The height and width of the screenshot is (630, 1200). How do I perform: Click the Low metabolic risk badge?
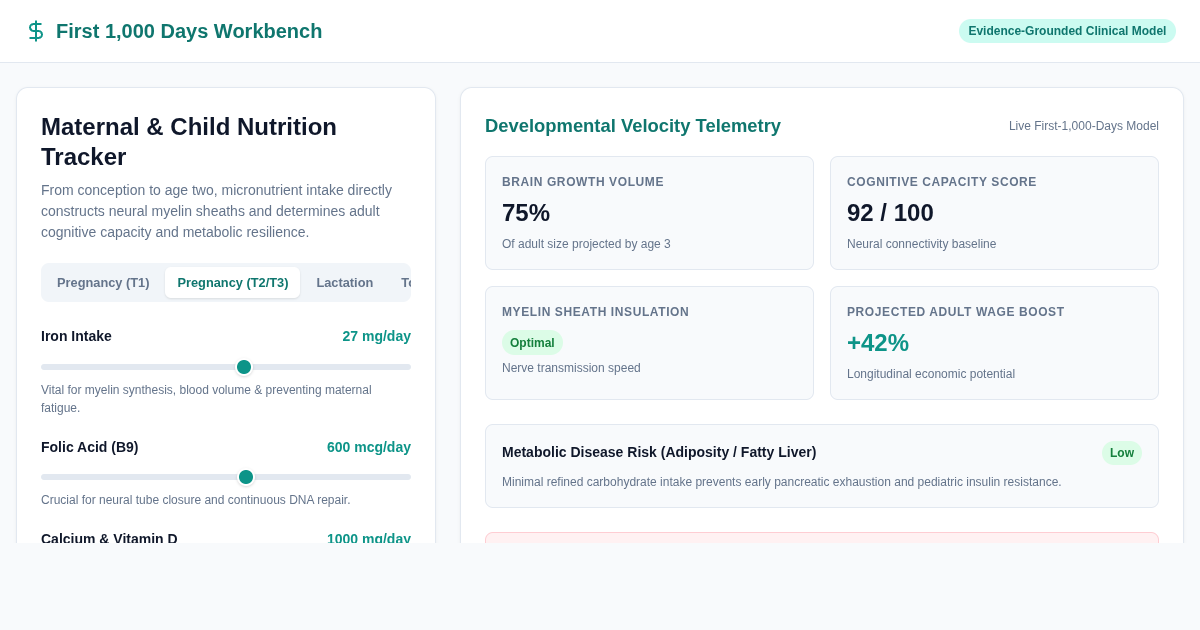(x=1122, y=453)
